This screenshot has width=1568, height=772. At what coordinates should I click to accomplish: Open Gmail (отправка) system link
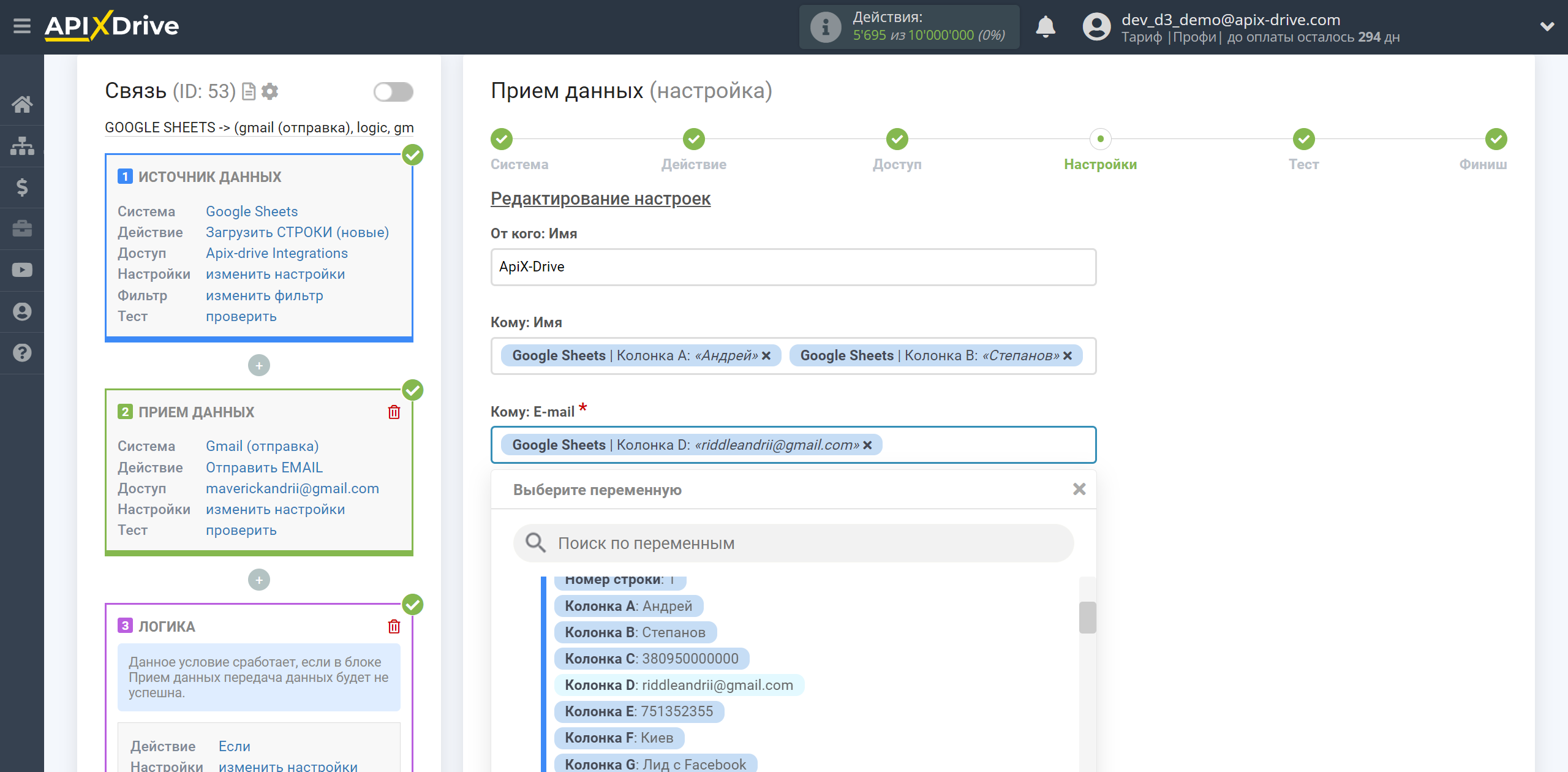[262, 446]
